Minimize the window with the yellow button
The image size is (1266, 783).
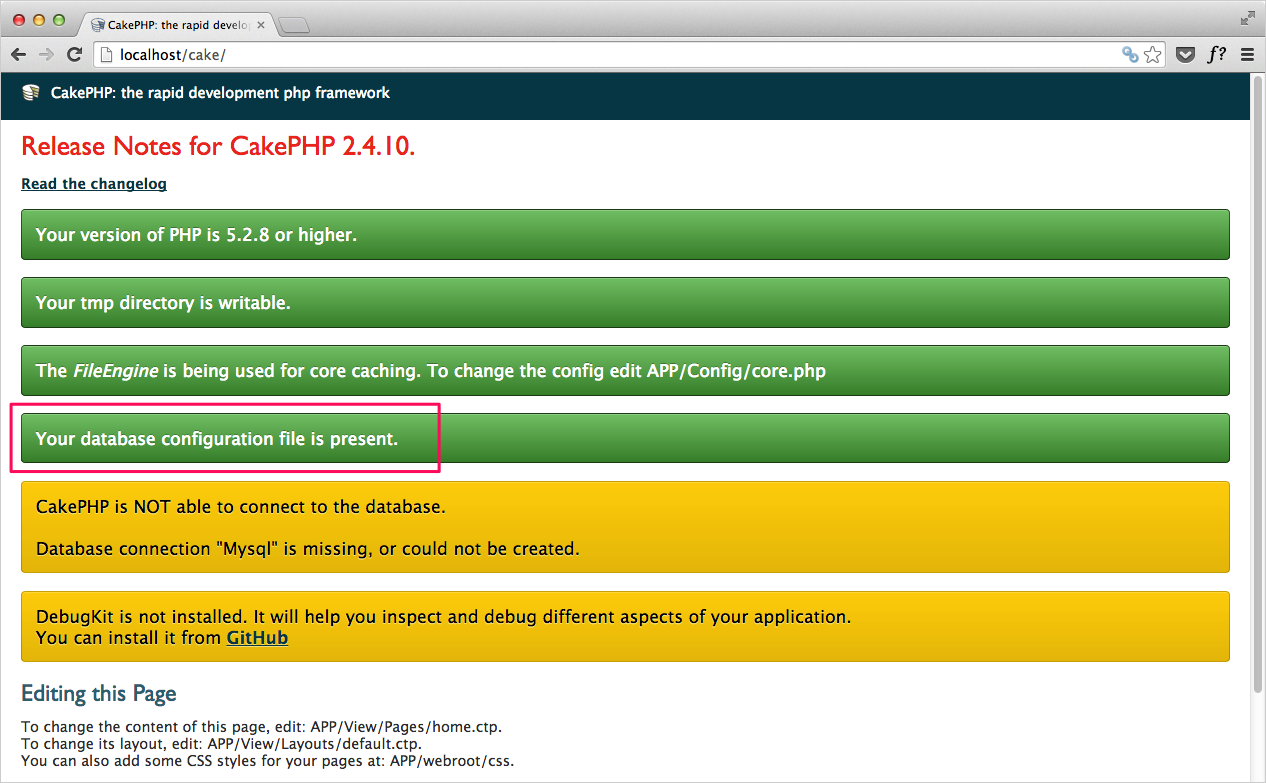39,20
